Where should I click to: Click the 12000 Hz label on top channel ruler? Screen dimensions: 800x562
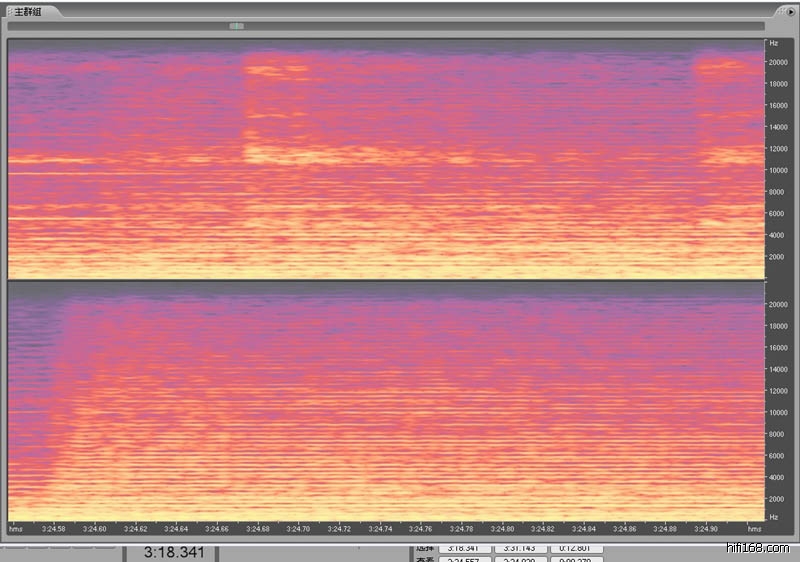point(780,149)
